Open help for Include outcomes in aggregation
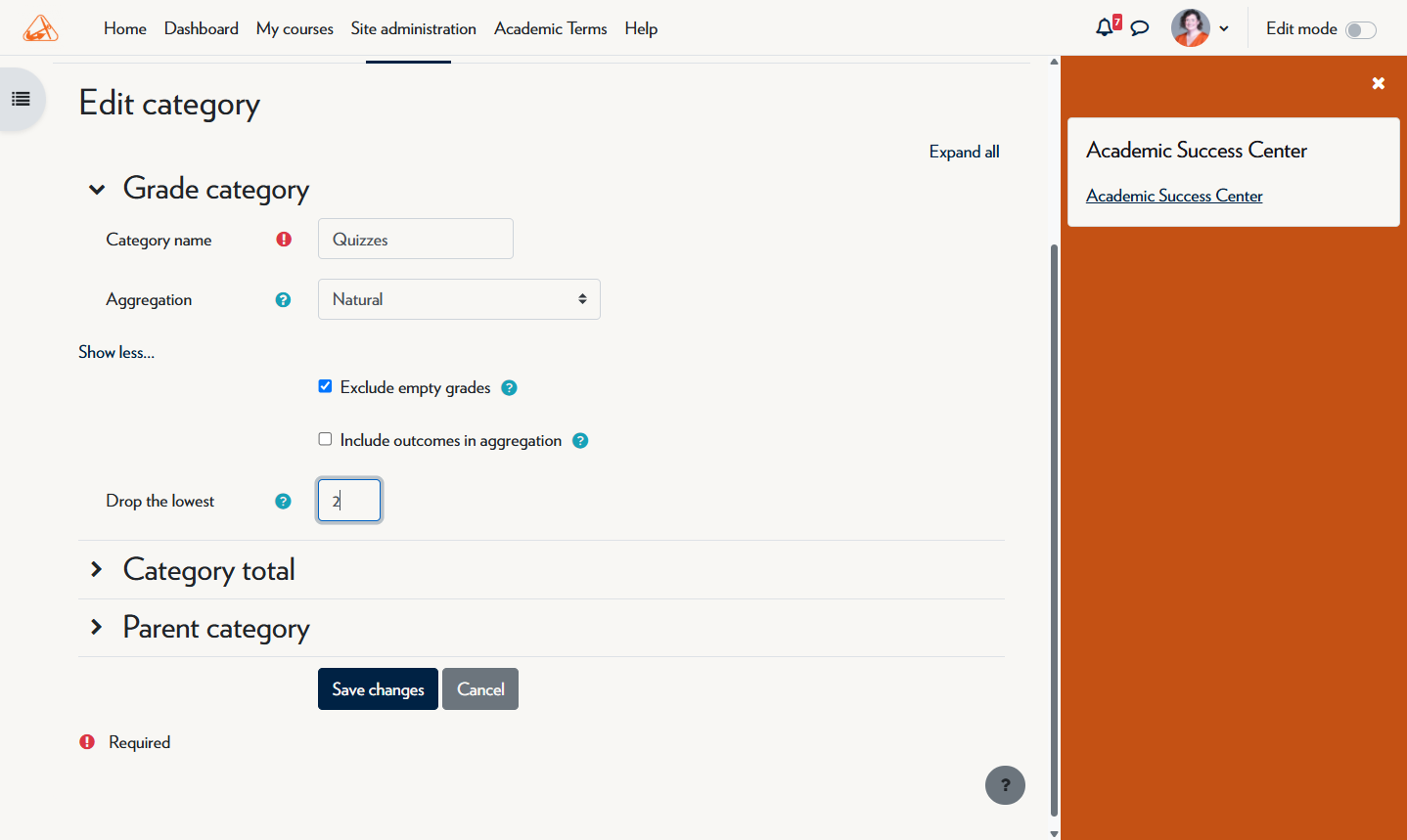The height and width of the screenshot is (840, 1407). coord(580,440)
